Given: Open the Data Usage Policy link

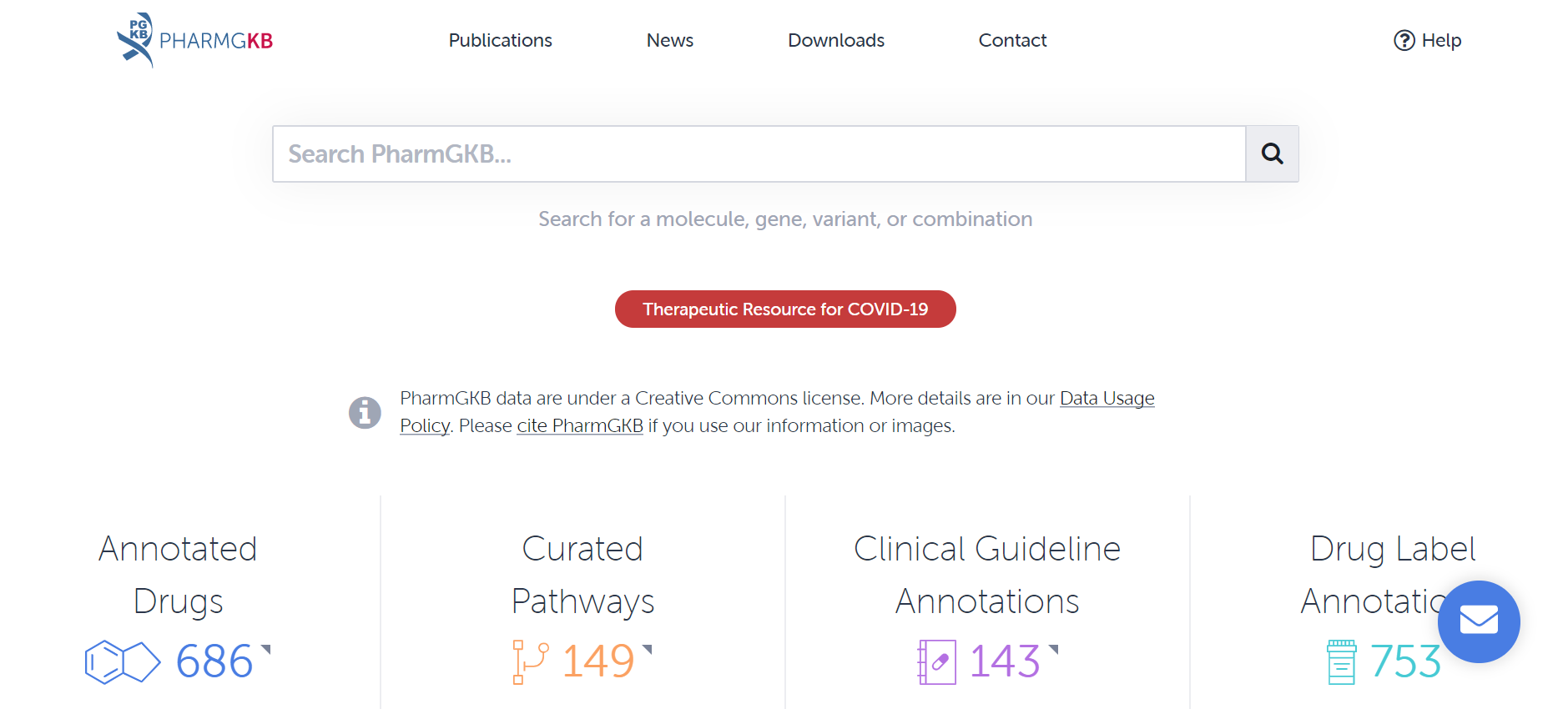Looking at the screenshot, I should pyautogui.click(x=1107, y=398).
